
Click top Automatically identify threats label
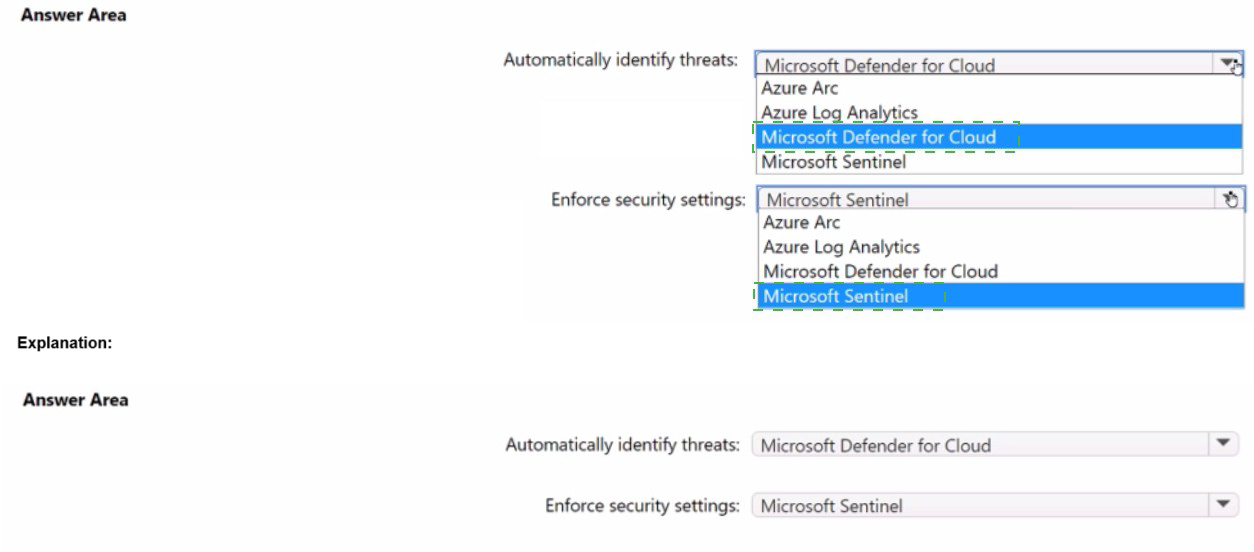tap(620, 60)
